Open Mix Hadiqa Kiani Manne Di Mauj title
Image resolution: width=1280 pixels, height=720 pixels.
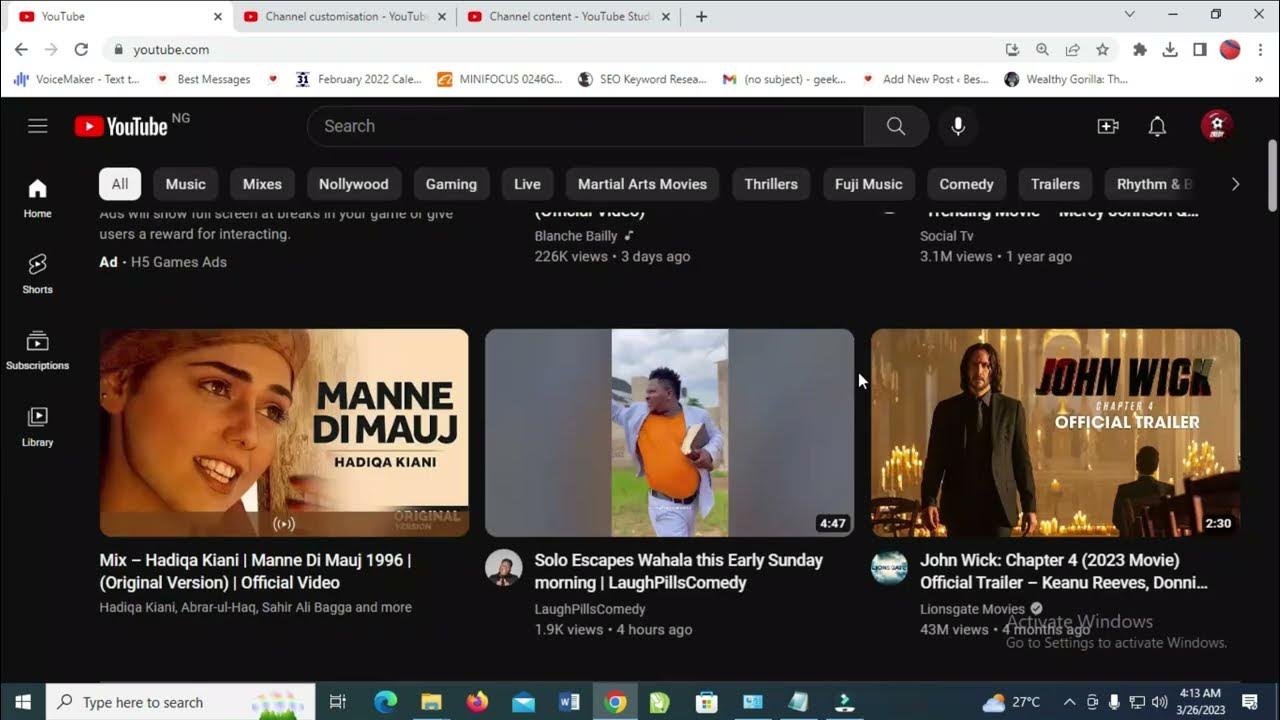255,571
